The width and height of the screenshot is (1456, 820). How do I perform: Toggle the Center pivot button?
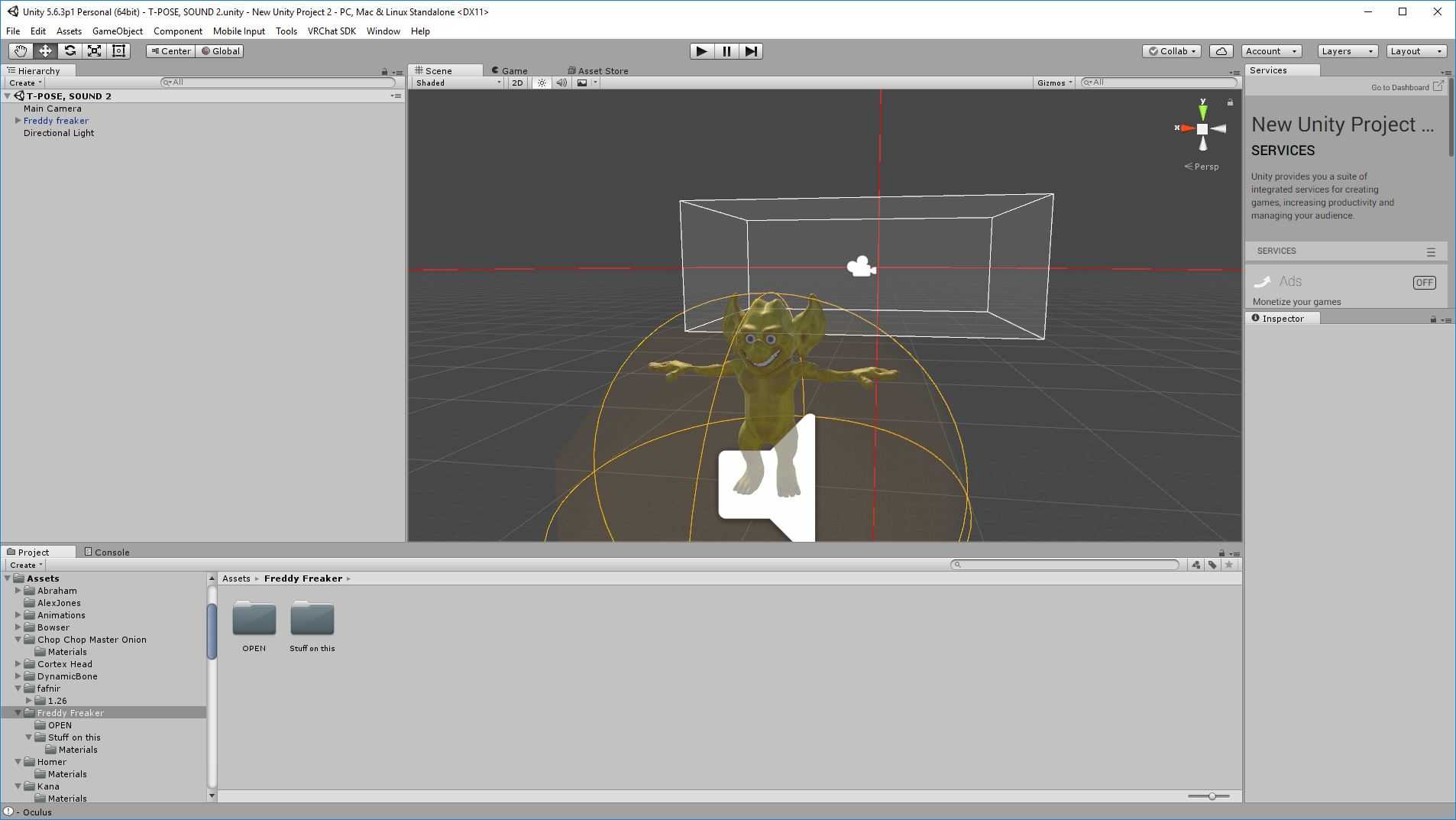click(170, 51)
